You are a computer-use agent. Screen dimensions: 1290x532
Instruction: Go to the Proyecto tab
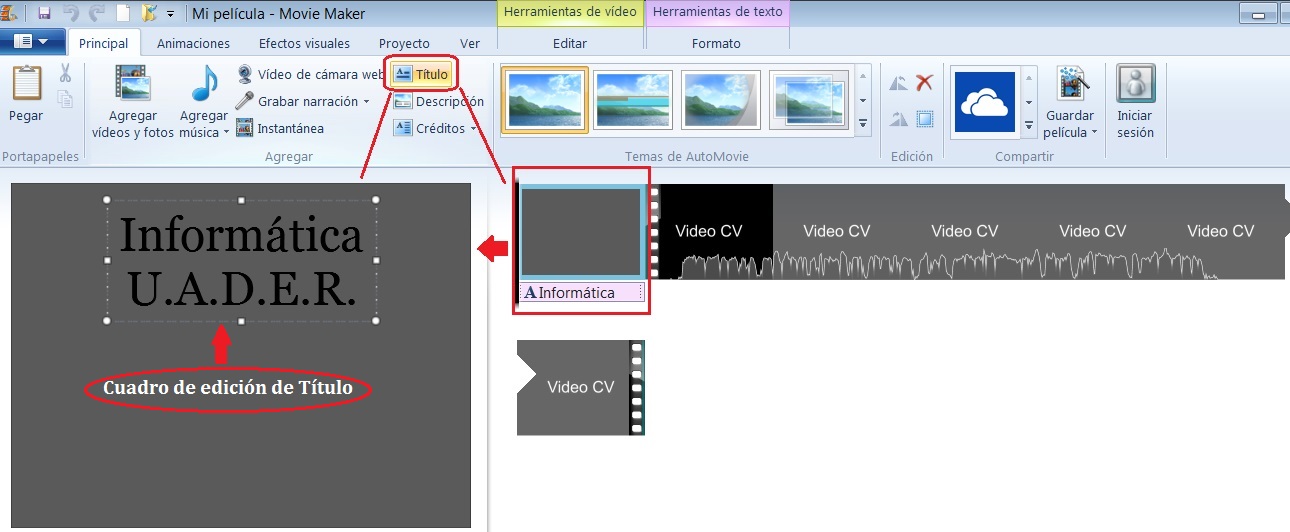404,43
